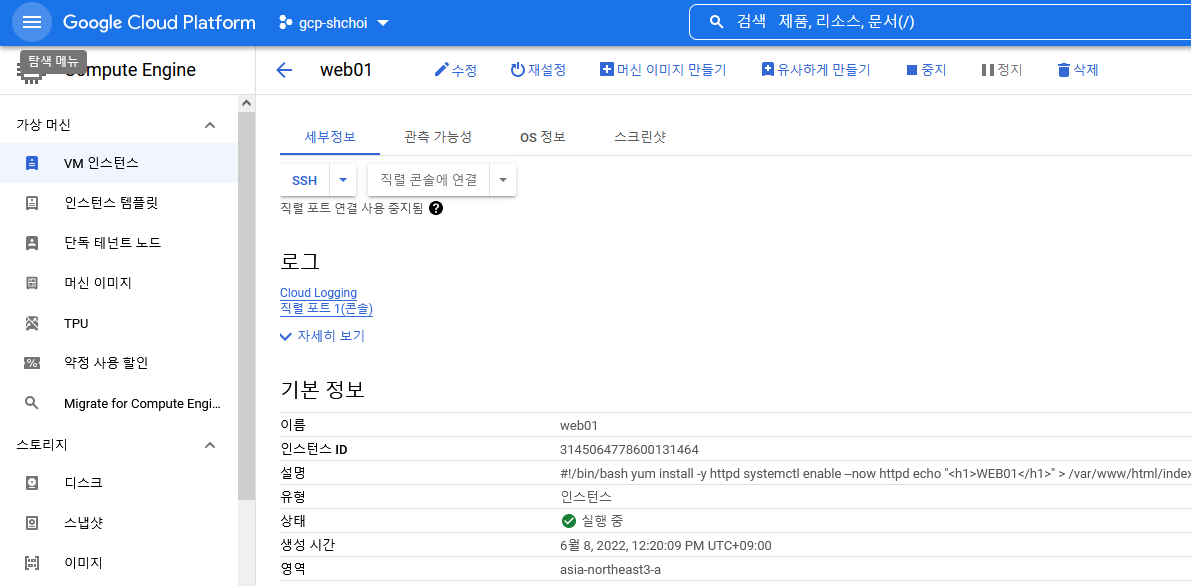Click the 재설정 reset button

tap(538, 70)
